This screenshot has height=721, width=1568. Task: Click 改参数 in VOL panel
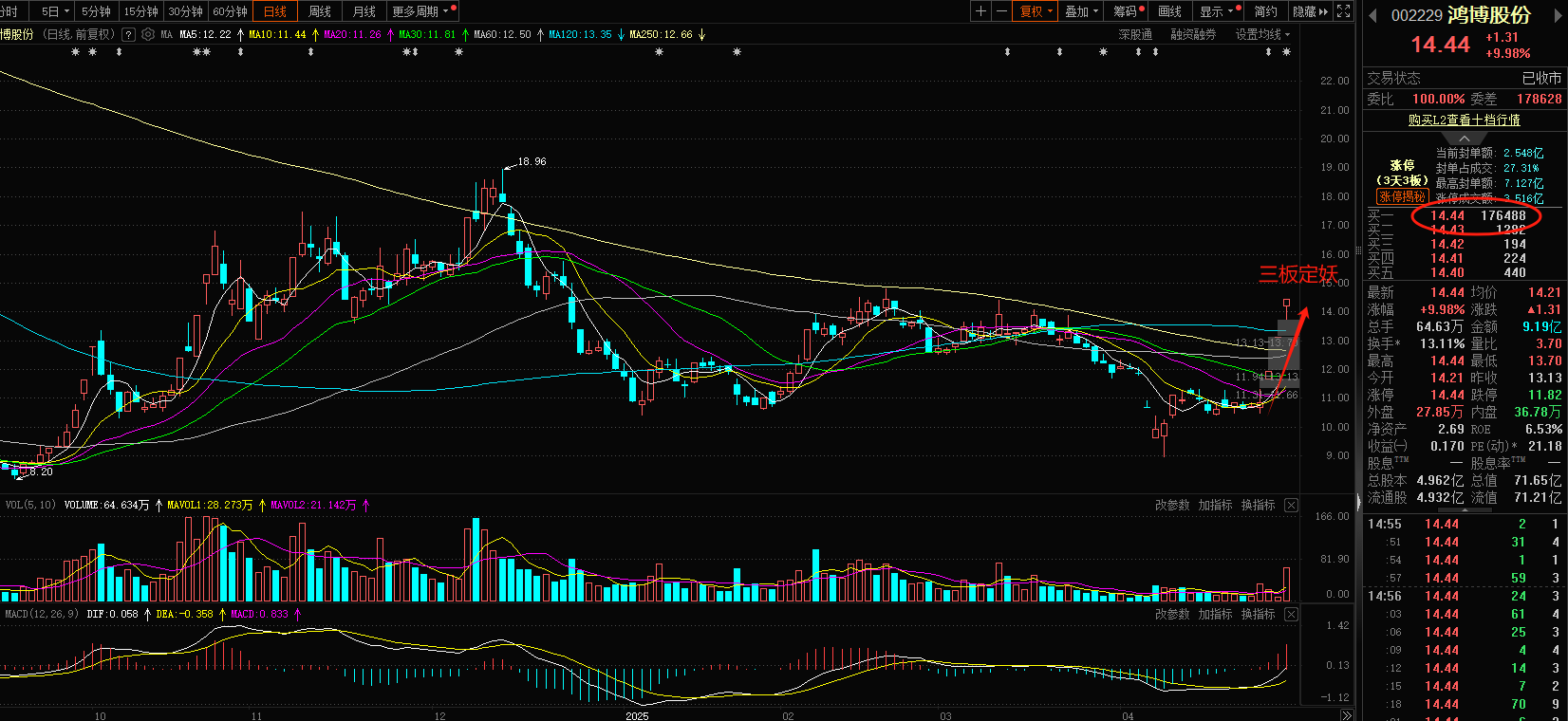click(1172, 505)
